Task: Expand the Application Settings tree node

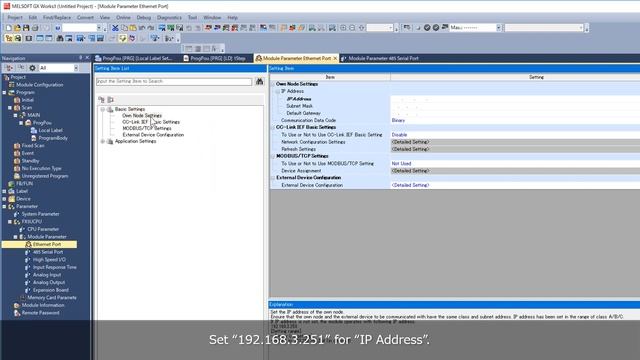Action: pos(103,141)
